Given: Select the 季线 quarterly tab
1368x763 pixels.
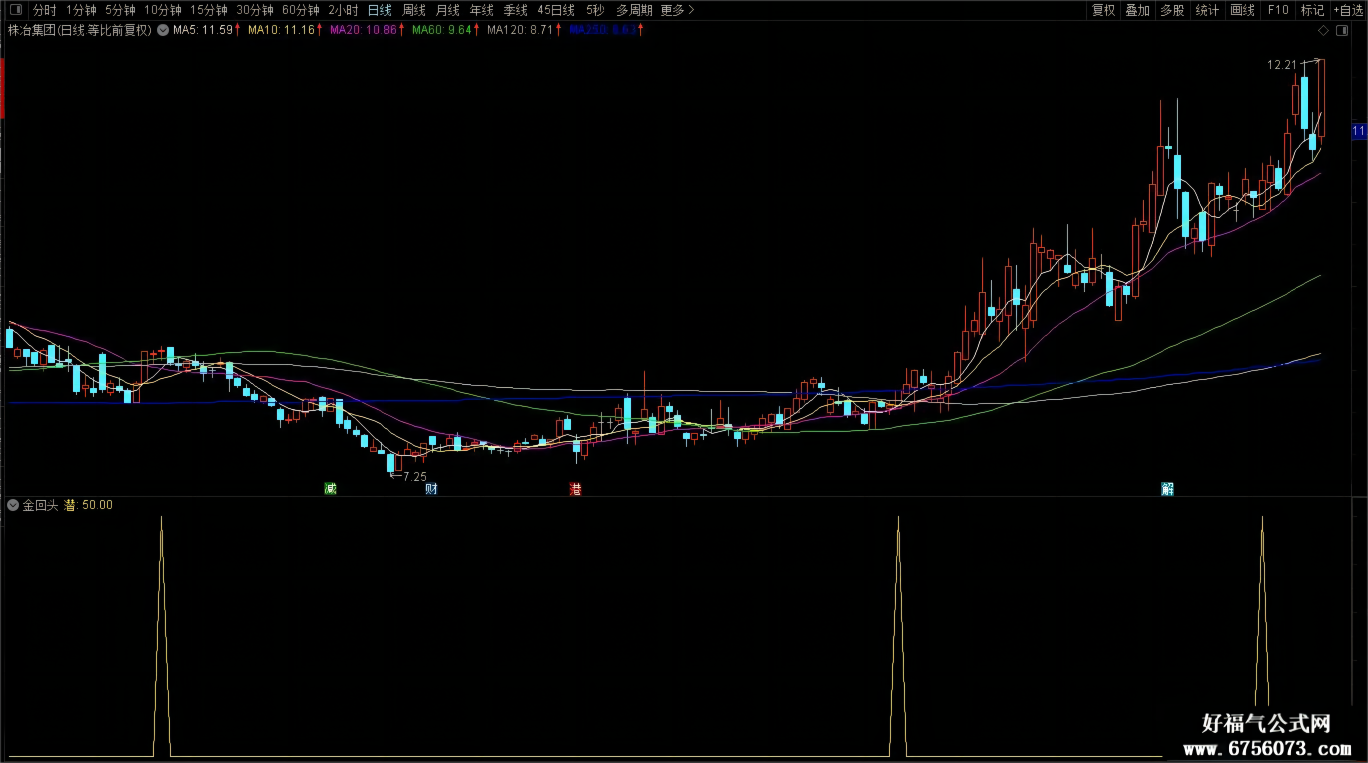Looking at the screenshot, I should [515, 10].
